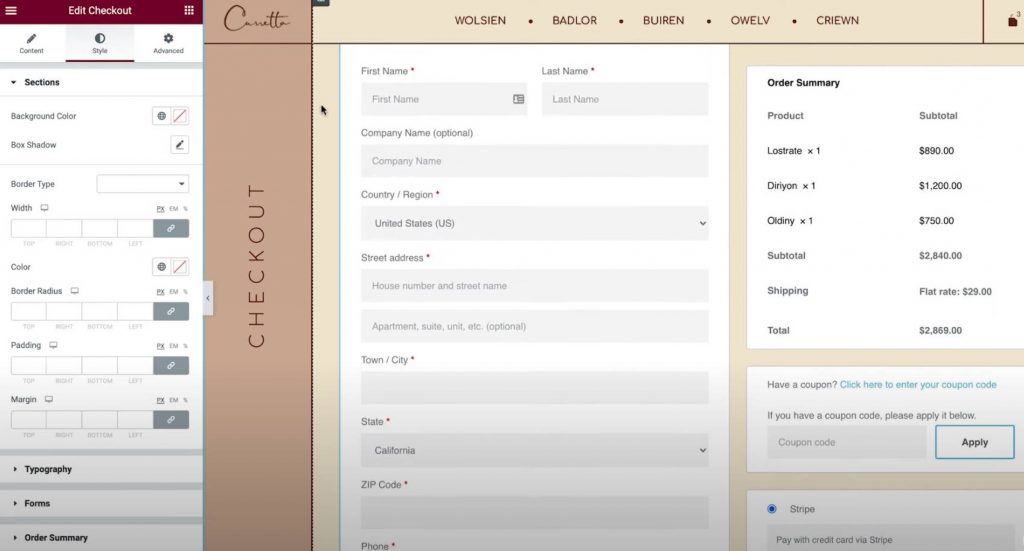This screenshot has width=1024, height=551.
Task: Open the State dropdown showing California
Action: (534, 450)
